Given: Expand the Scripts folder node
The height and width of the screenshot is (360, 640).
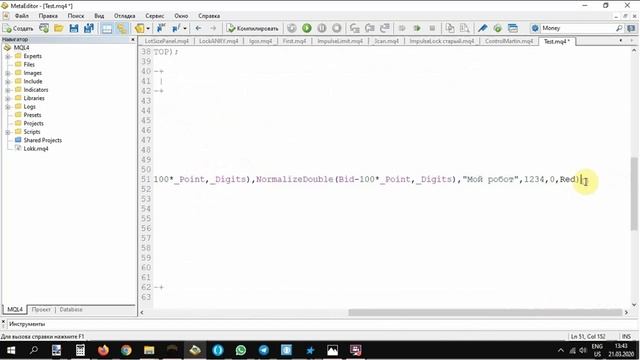Looking at the screenshot, I should click(8, 132).
